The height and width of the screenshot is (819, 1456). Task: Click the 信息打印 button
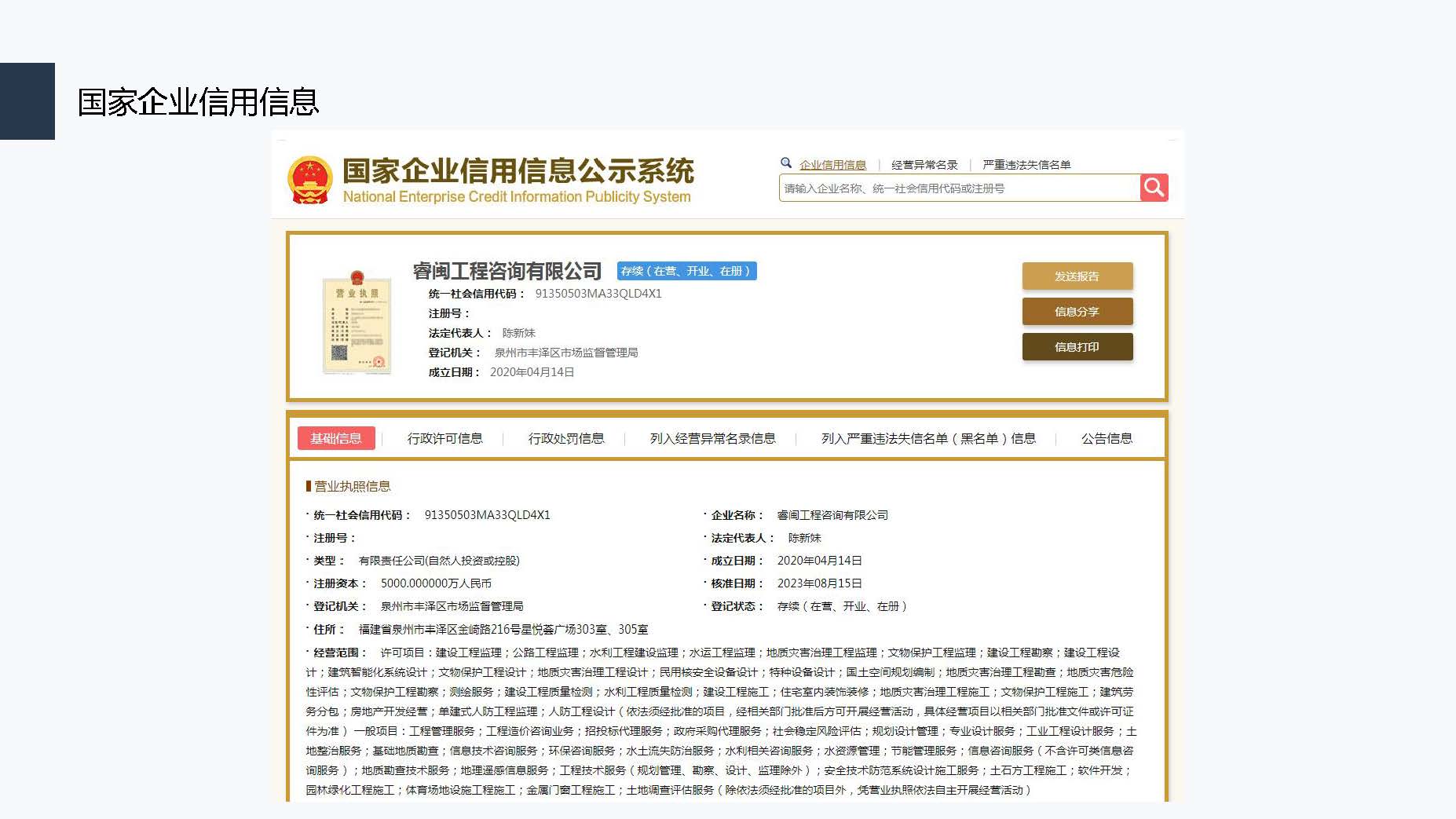point(1077,347)
